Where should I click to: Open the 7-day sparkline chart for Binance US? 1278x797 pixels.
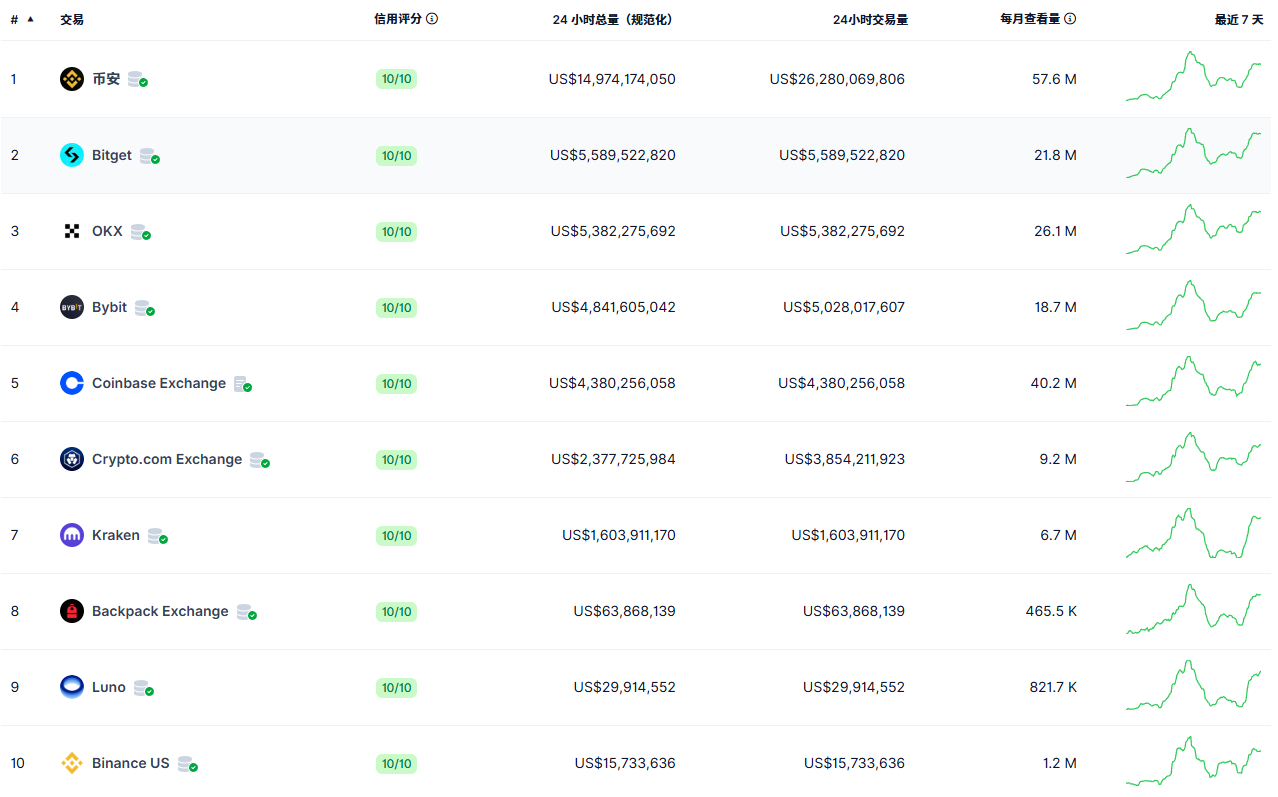(x=1194, y=761)
